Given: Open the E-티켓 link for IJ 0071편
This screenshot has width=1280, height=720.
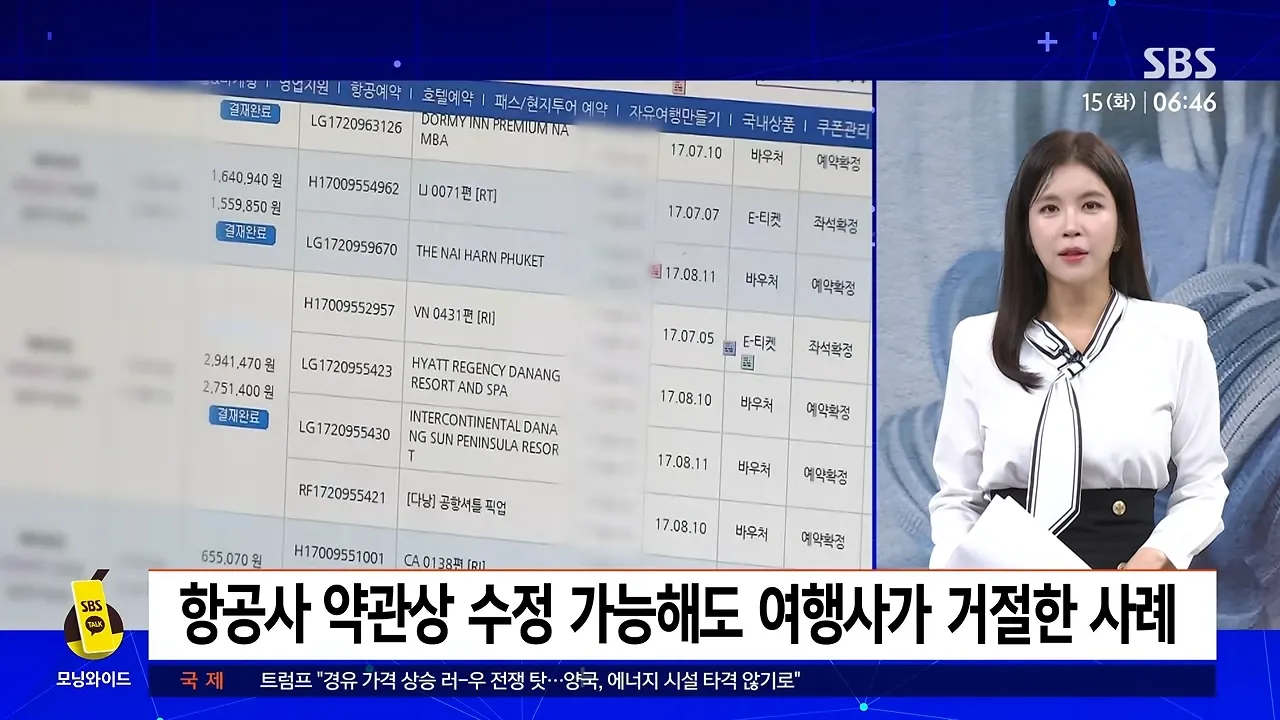Looking at the screenshot, I should pyautogui.click(x=764, y=218).
